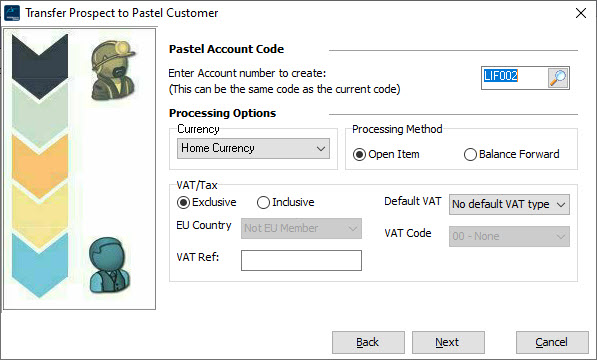The image size is (597, 360).
Task: Click the 'EU Country' label
Action: click(204, 226)
